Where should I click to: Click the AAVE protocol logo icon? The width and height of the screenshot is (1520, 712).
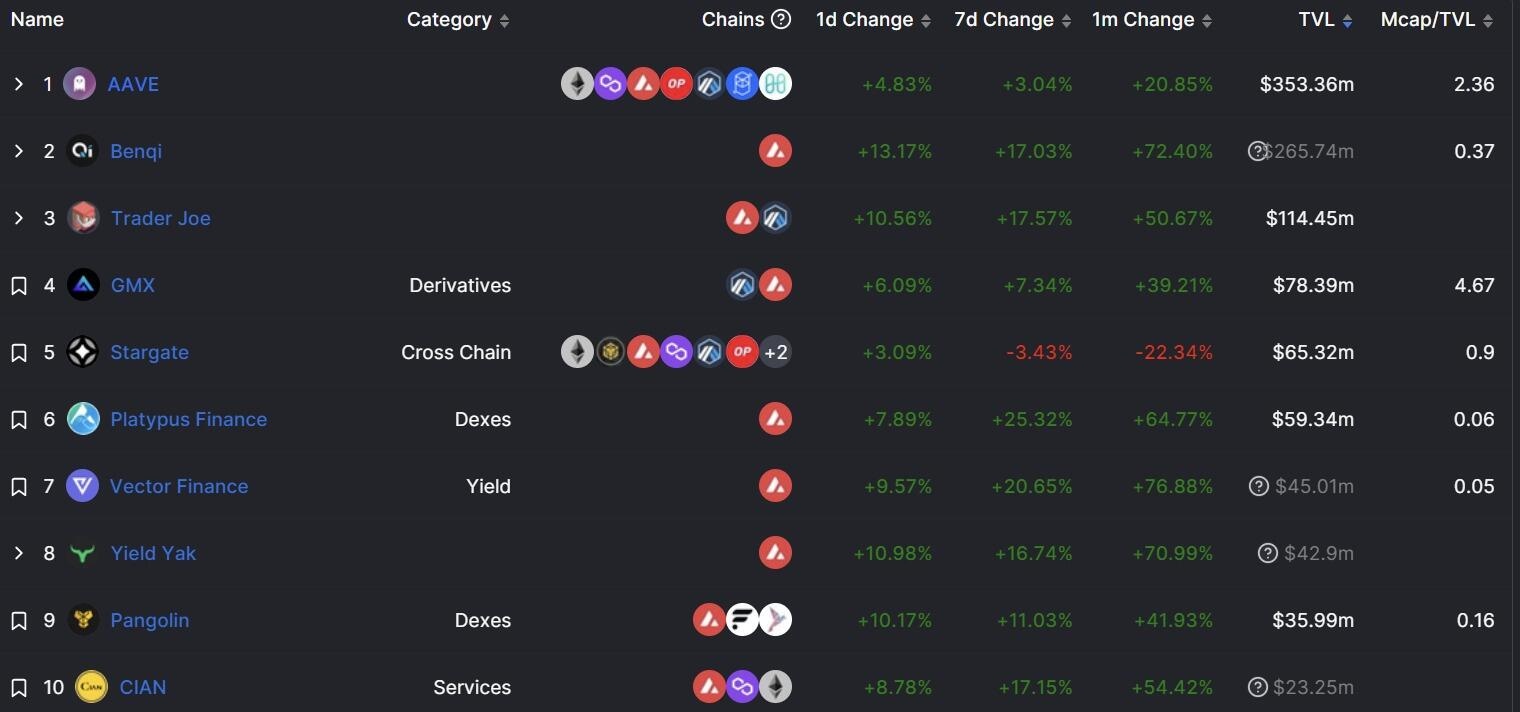point(80,84)
